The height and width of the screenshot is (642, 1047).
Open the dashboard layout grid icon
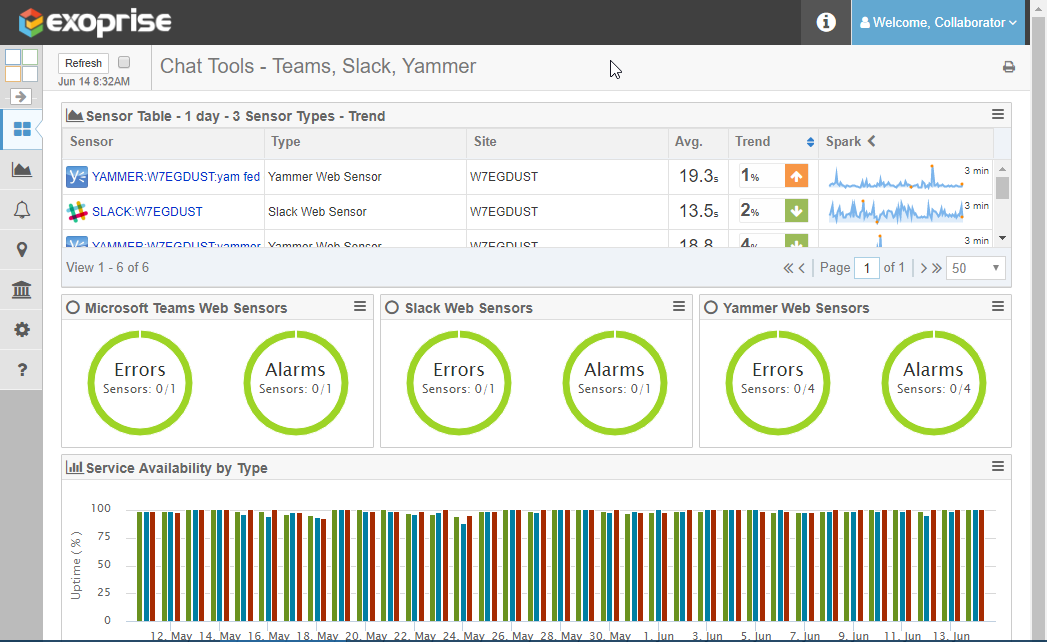pyautogui.click(x=21, y=65)
